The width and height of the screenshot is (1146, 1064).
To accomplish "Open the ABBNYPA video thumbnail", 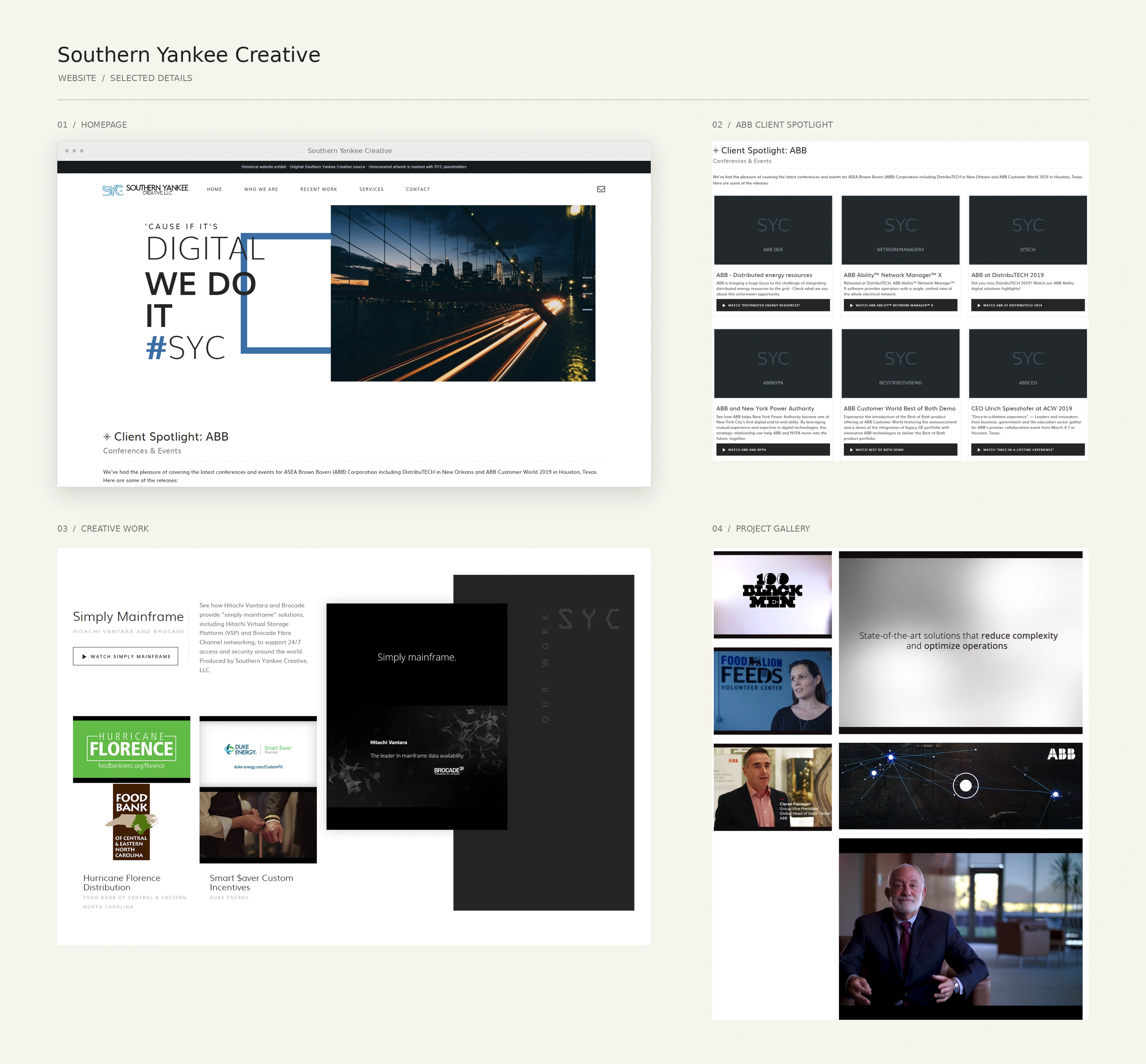I will pyautogui.click(x=773, y=363).
